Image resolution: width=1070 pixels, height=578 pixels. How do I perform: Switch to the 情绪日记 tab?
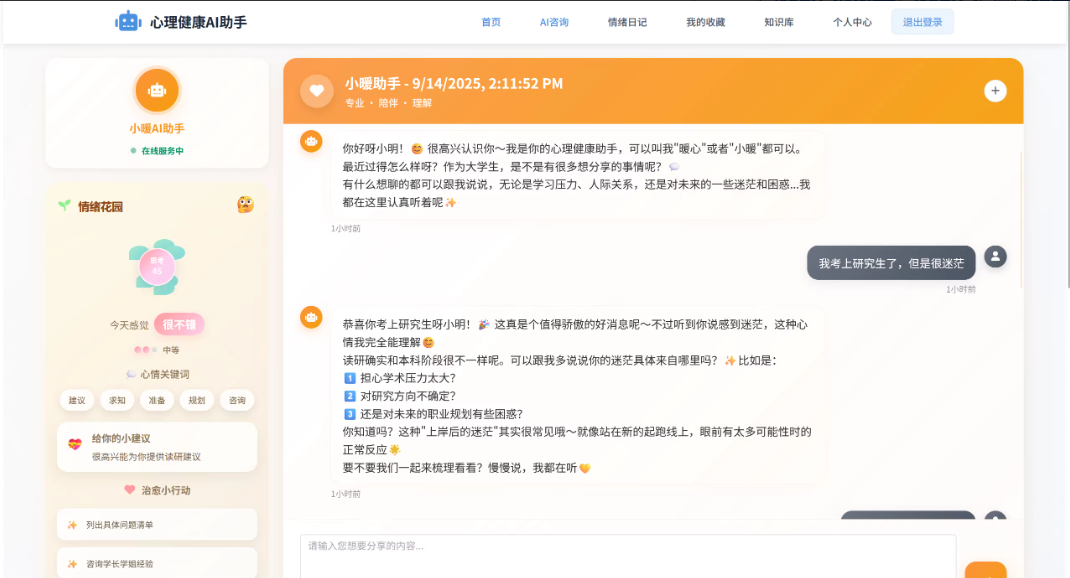[629, 20]
